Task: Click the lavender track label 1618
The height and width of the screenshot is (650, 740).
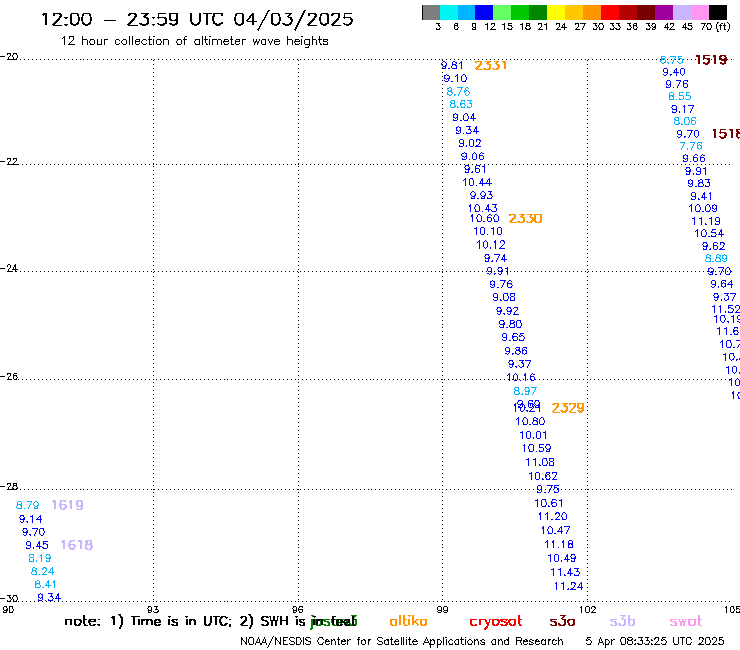Action: (x=77, y=545)
